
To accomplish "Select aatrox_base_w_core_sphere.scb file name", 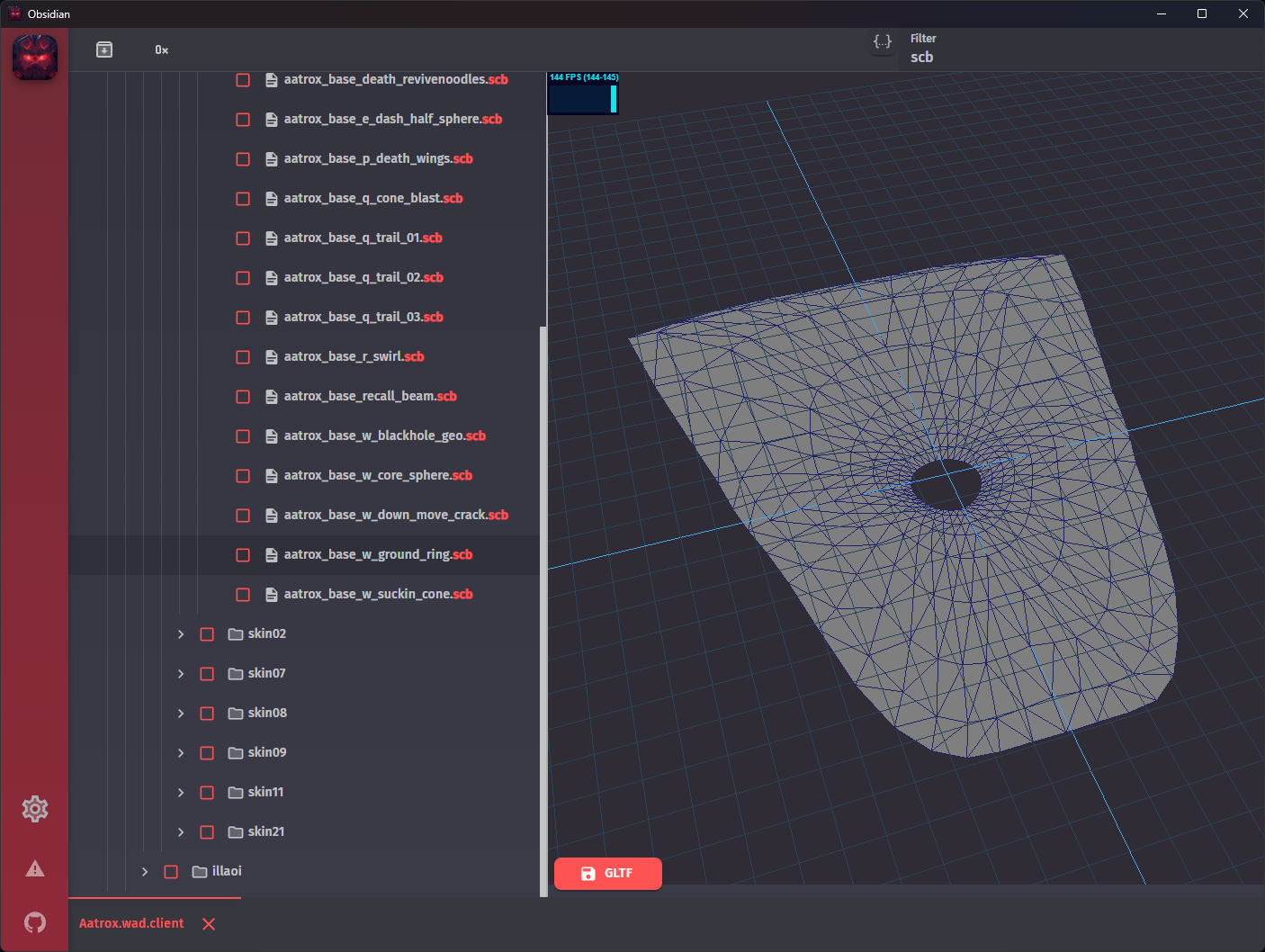I will point(378,475).
